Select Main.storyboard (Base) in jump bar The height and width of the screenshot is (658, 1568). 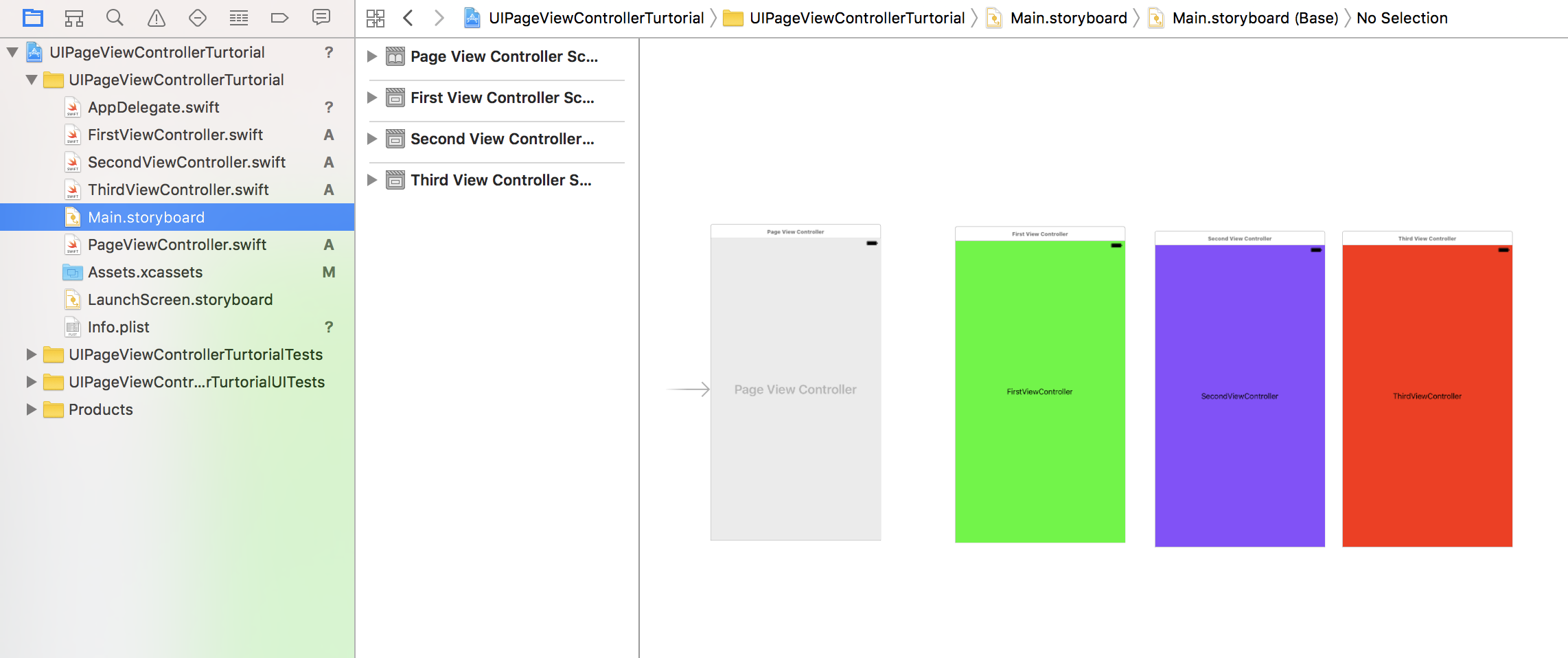[x=1255, y=18]
